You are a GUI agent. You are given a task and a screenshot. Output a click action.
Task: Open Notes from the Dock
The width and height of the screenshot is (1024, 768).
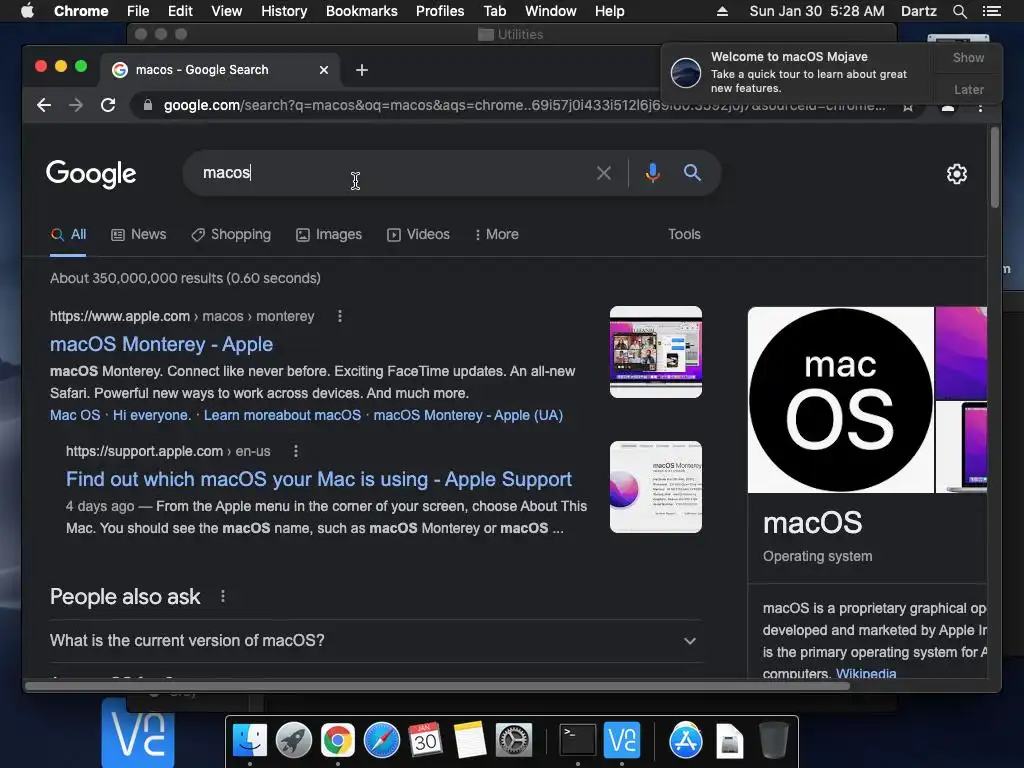point(470,741)
